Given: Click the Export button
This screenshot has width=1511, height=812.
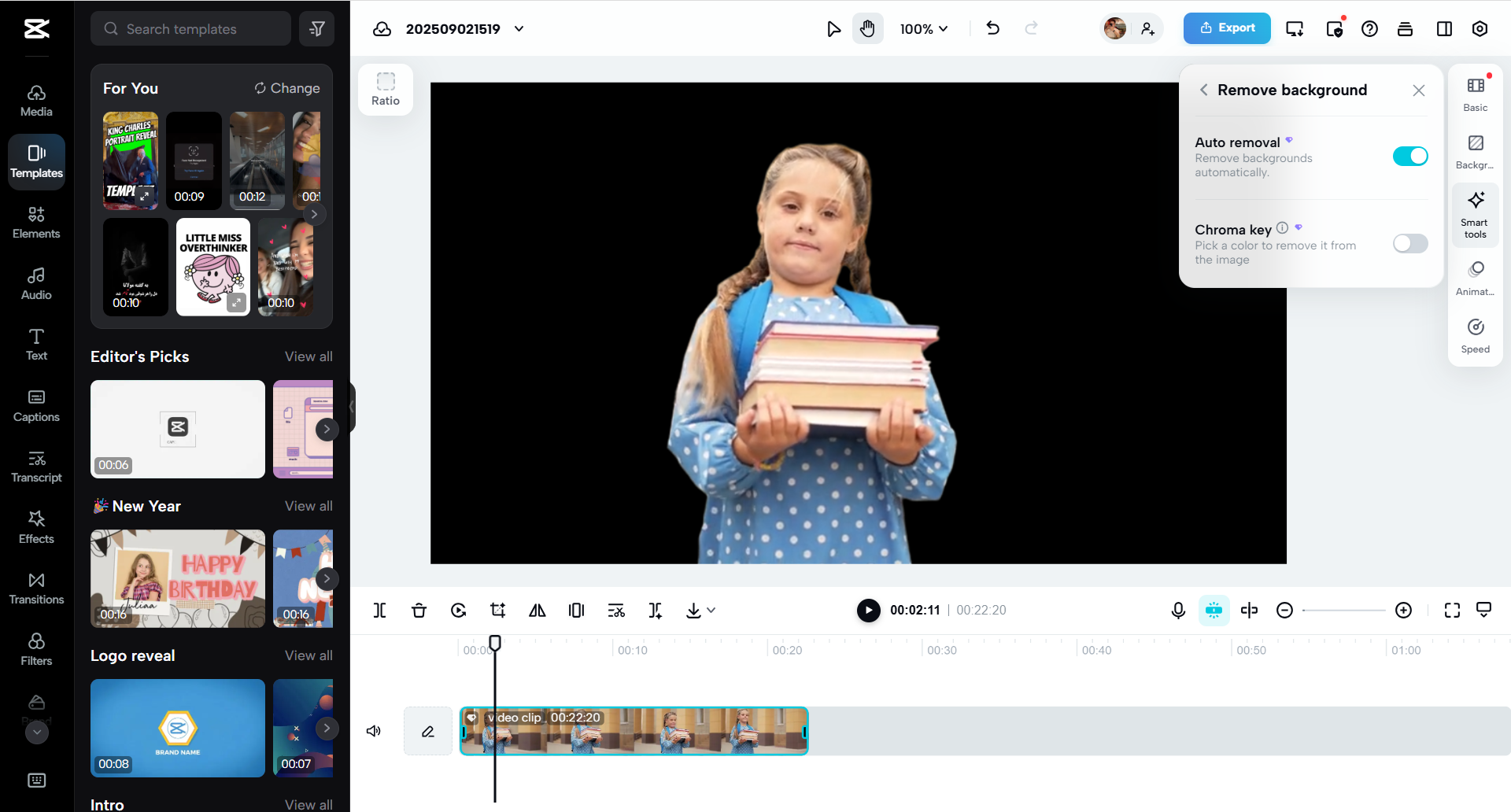Looking at the screenshot, I should point(1227,28).
